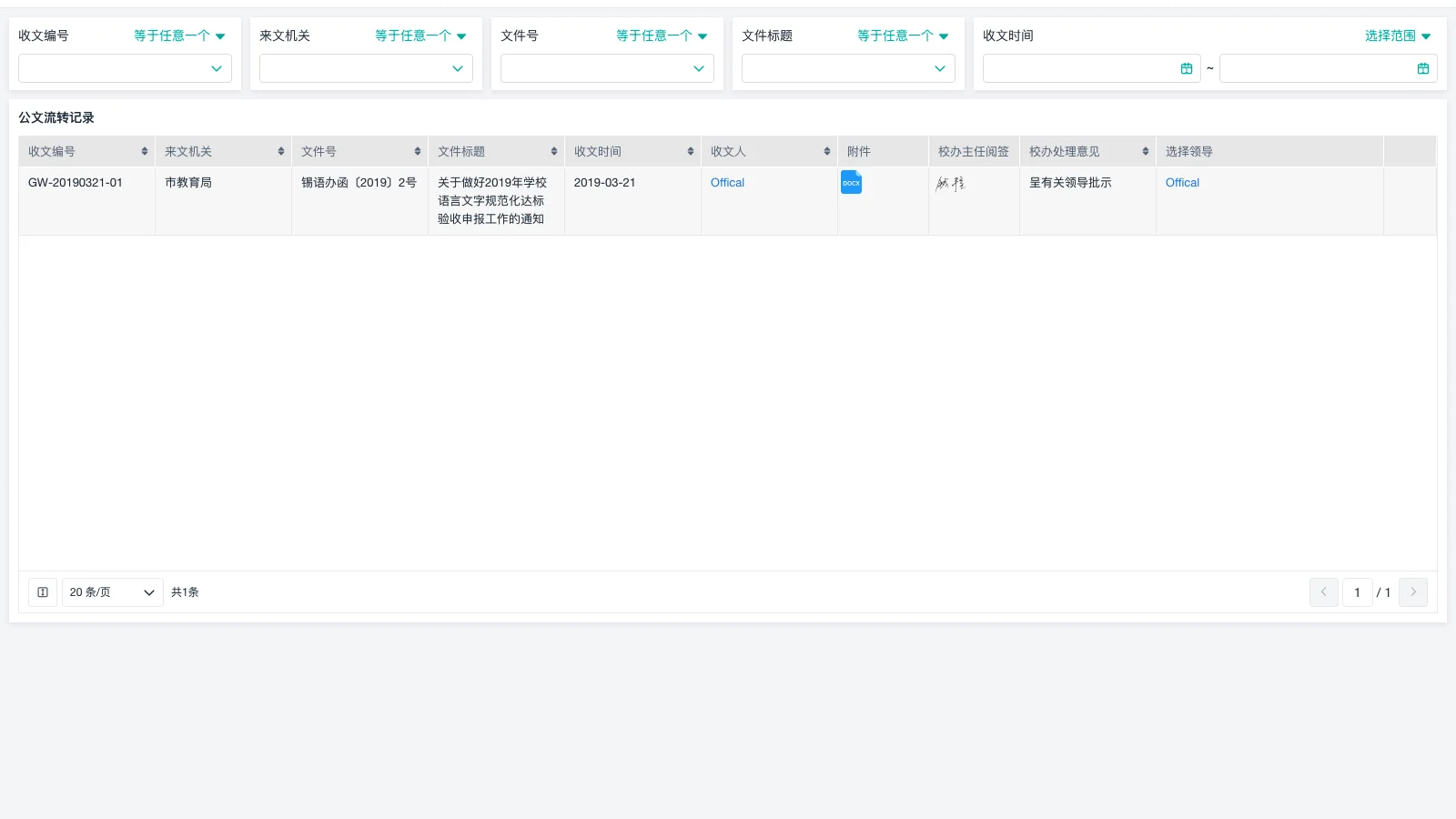Click the 选择领导 Offical link
Image resolution: width=1456 pixels, height=819 pixels.
pyautogui.click(x=1182, y=183)
